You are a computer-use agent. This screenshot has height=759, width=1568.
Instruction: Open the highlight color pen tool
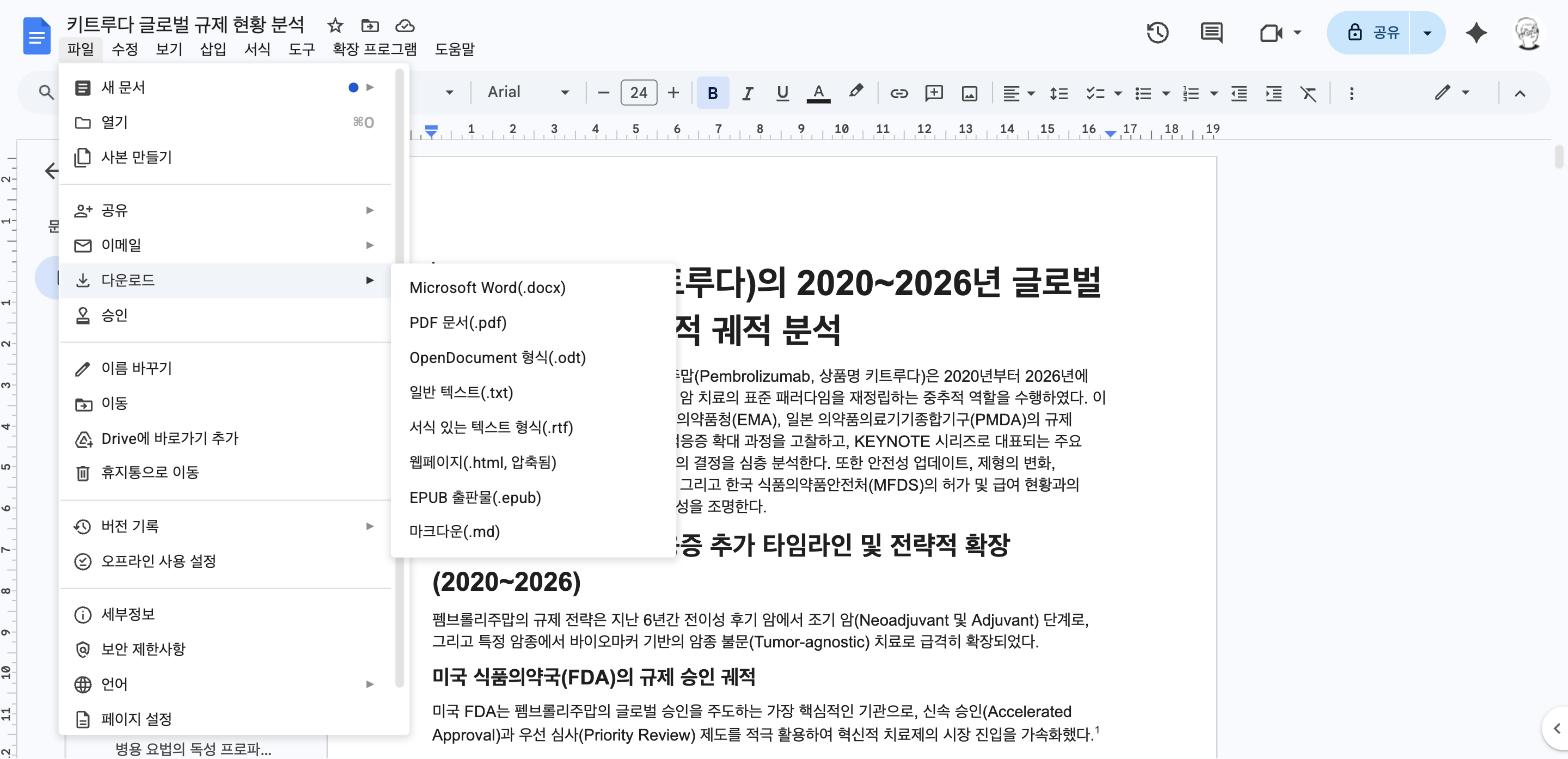click(x=856, y=93)
